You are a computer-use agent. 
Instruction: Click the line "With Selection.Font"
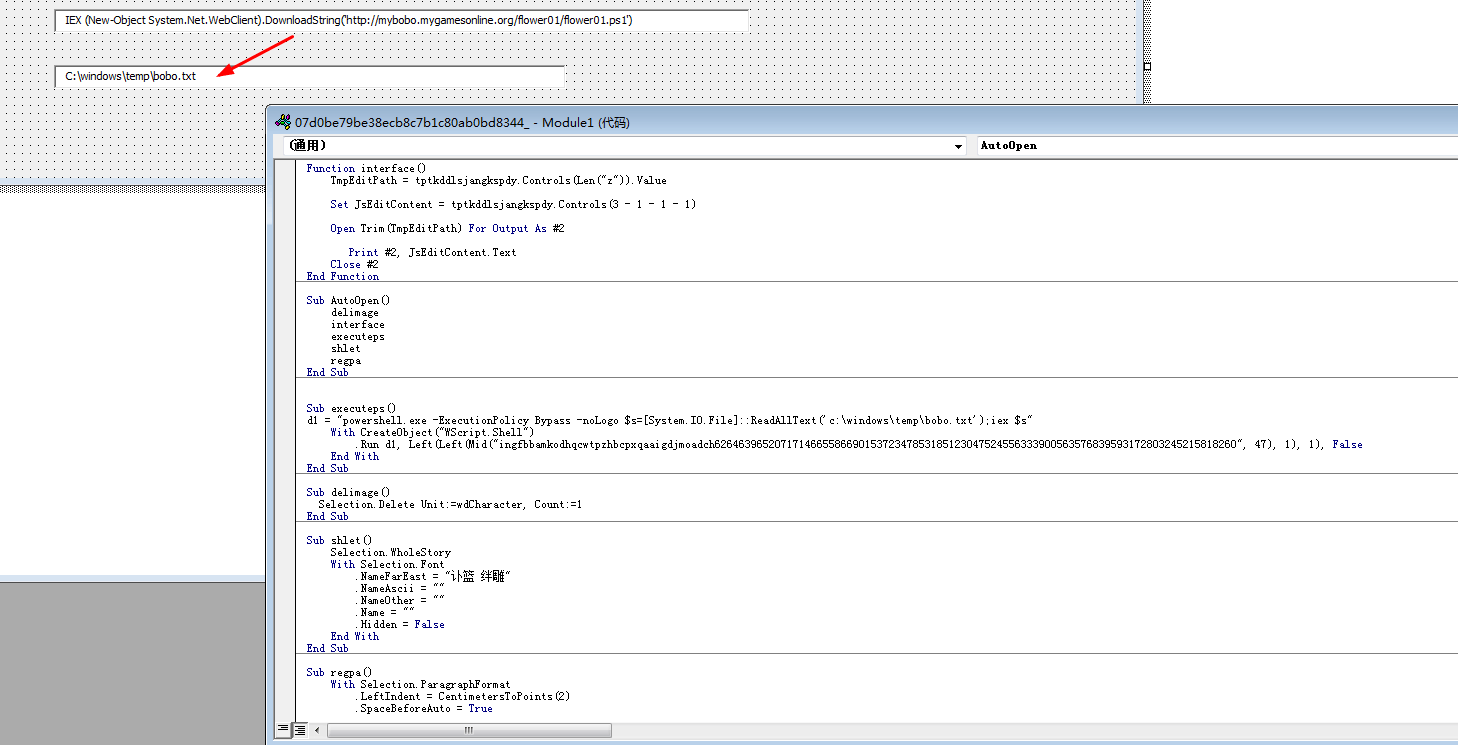(x=388, y=564)
